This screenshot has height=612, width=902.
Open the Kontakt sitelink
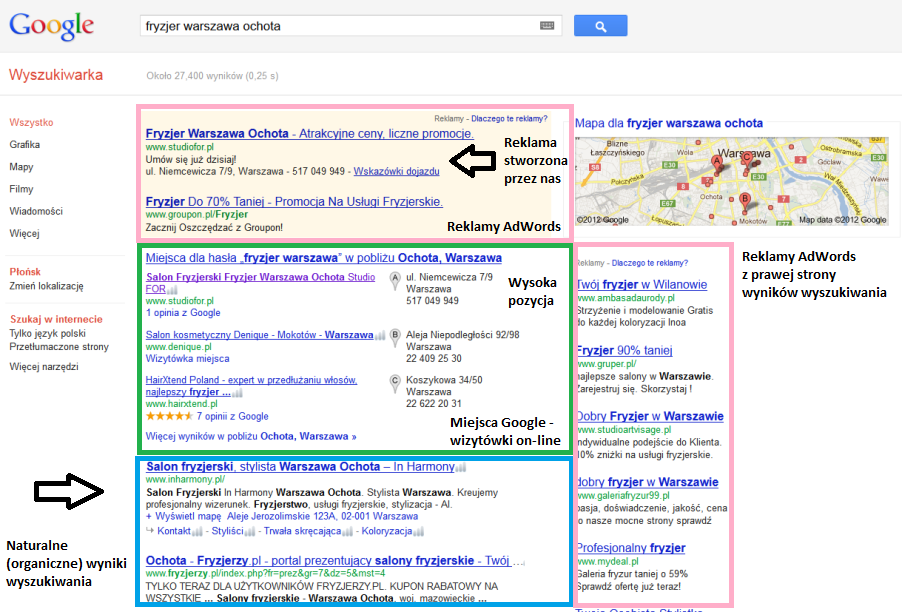click(174, 531)
